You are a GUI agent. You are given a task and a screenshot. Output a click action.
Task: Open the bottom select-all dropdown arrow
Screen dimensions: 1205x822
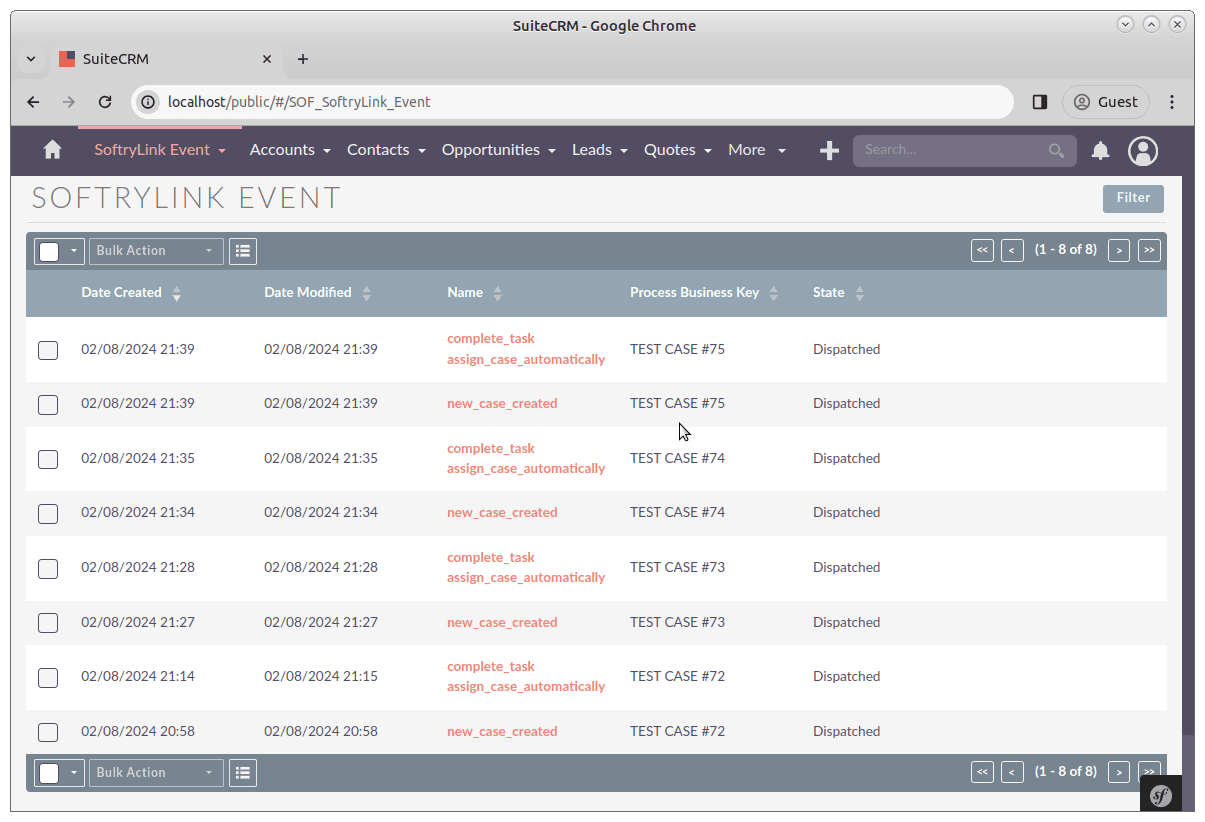(74, 773)
